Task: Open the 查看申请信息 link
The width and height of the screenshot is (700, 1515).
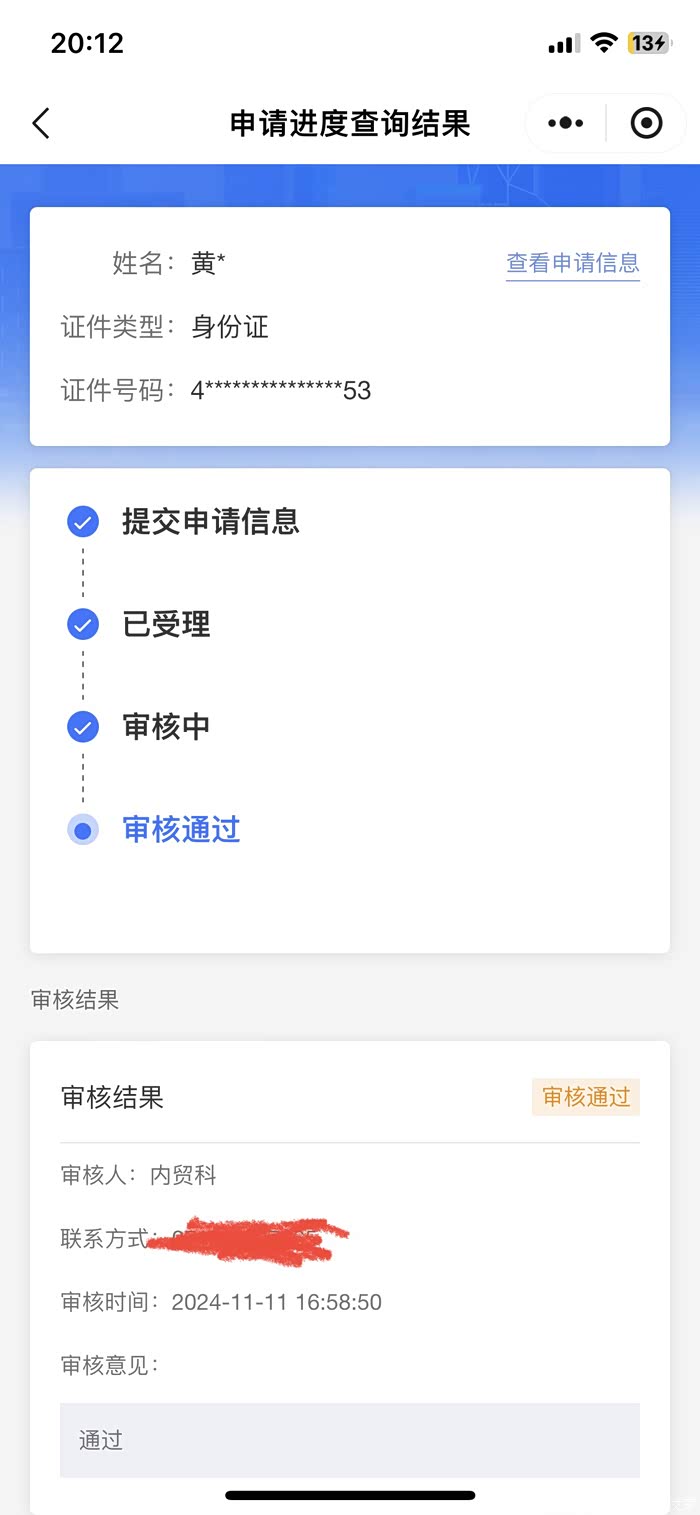Action: click(x=572, y=263)
